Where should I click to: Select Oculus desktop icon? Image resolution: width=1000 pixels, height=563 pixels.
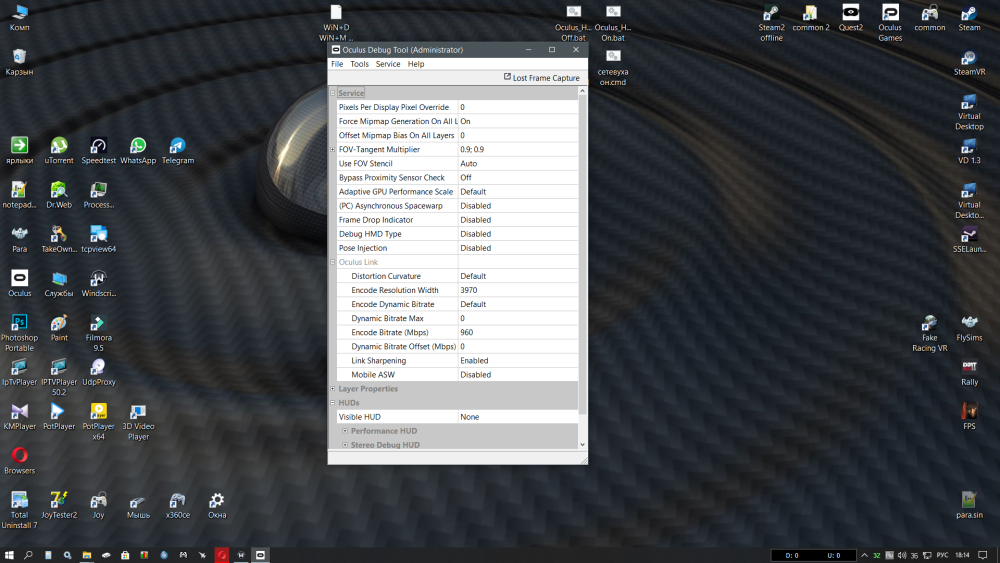tap(19, 284)
